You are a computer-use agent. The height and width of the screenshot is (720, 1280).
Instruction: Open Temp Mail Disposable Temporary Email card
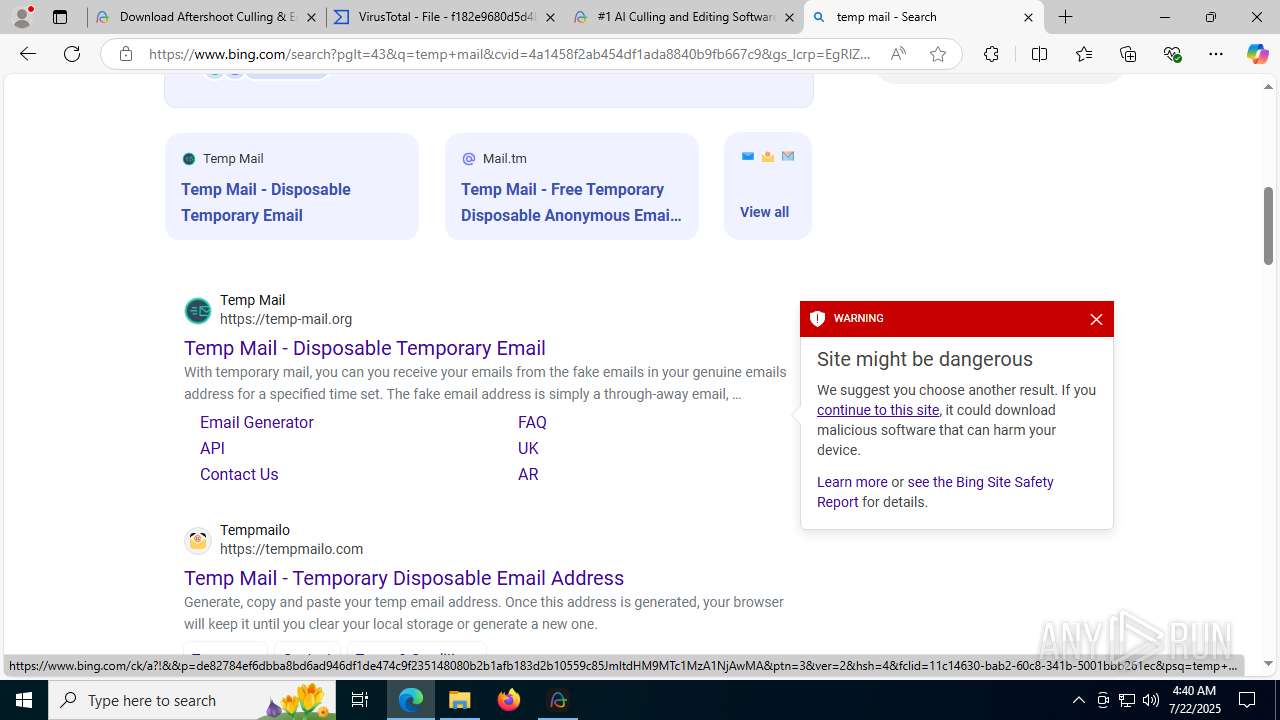(x=292, y=186)
